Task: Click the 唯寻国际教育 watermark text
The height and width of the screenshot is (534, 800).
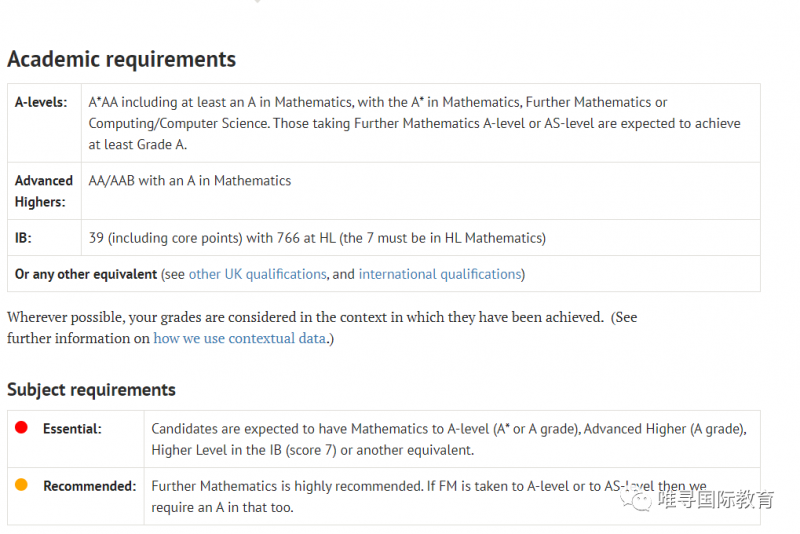Action: [716, 499]
